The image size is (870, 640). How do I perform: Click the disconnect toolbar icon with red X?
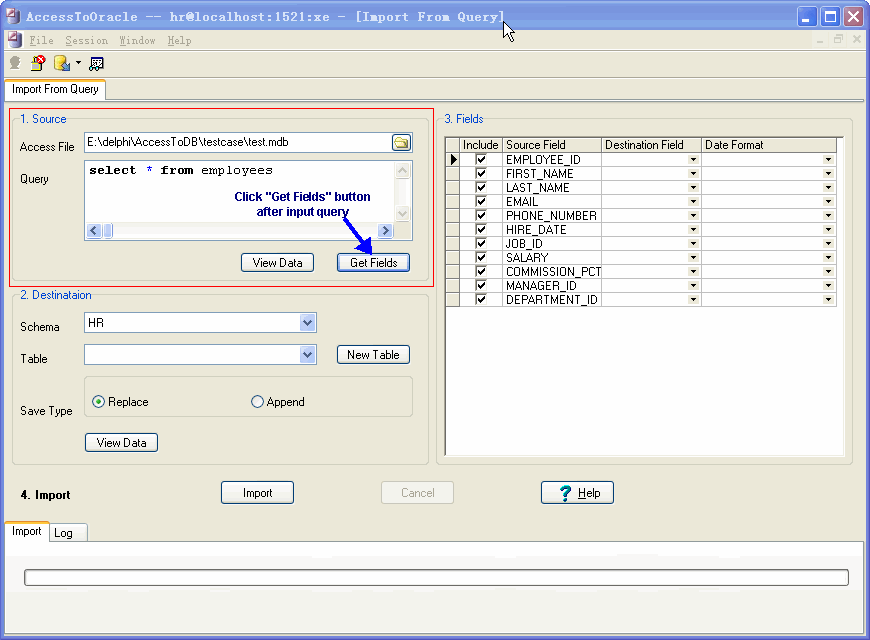pyautogui.click(x=38, y=63)
